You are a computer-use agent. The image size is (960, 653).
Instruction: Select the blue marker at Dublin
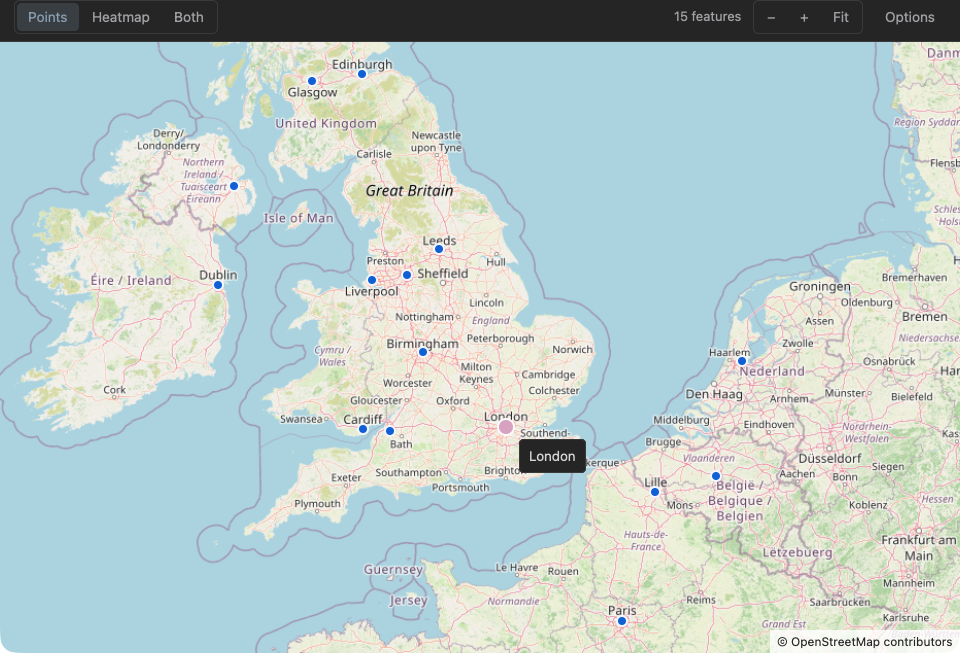pos(218,285)
